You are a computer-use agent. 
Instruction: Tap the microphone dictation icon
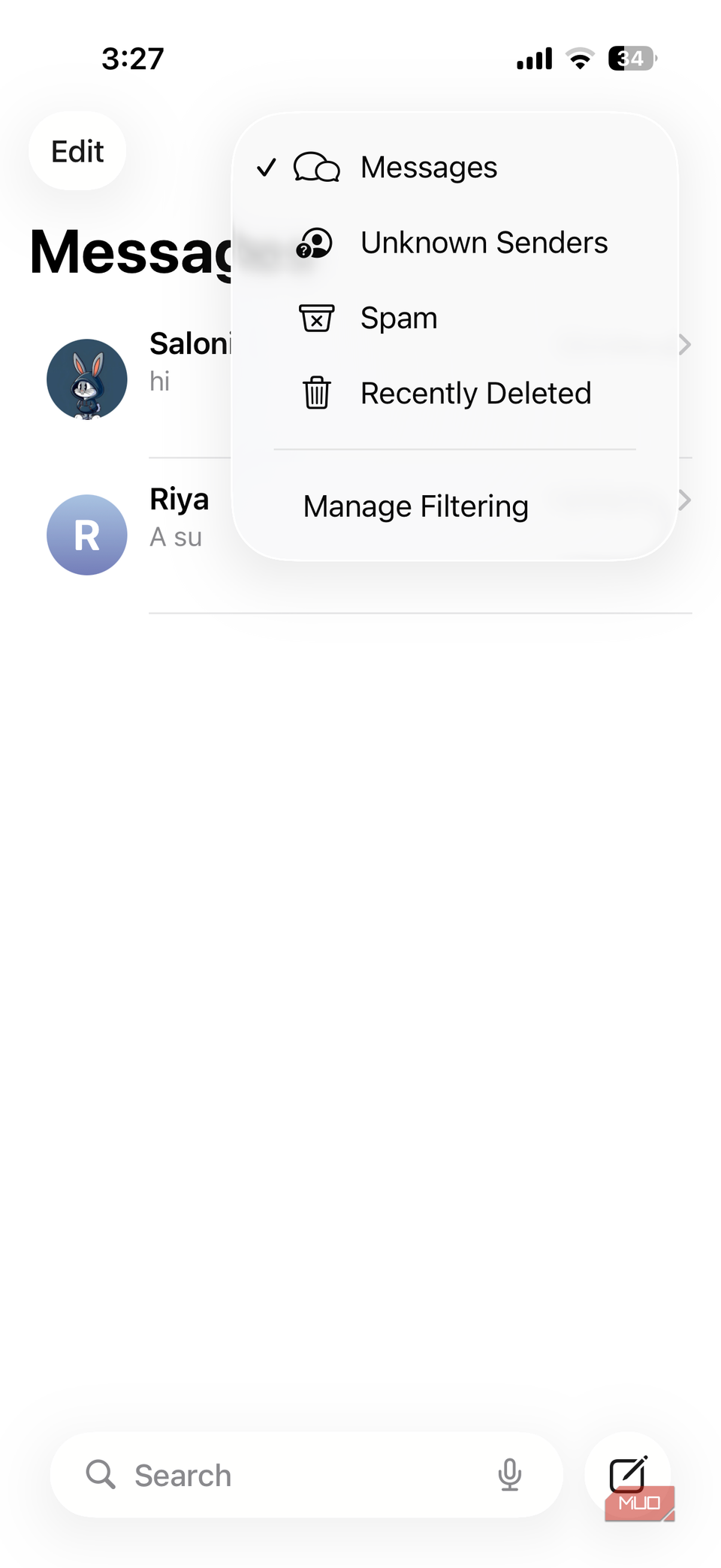pos(509,1475)
